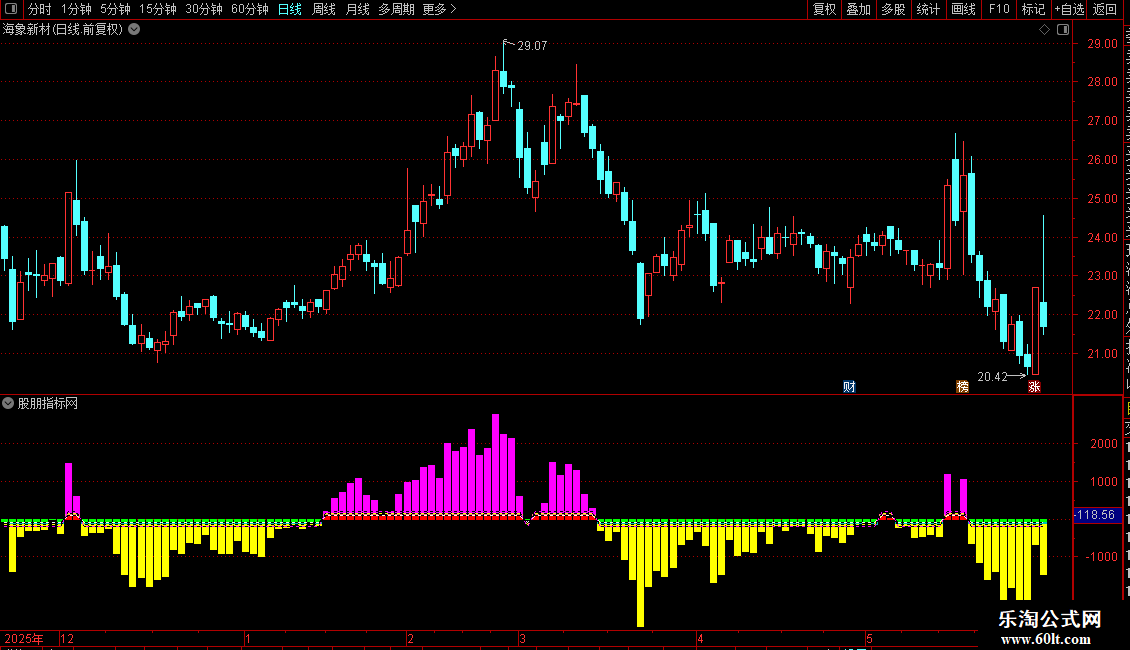Screen dimensions: 1130x650
Task: Click the 海象新材(日线.前复权) title text
Action: point(63,30)
